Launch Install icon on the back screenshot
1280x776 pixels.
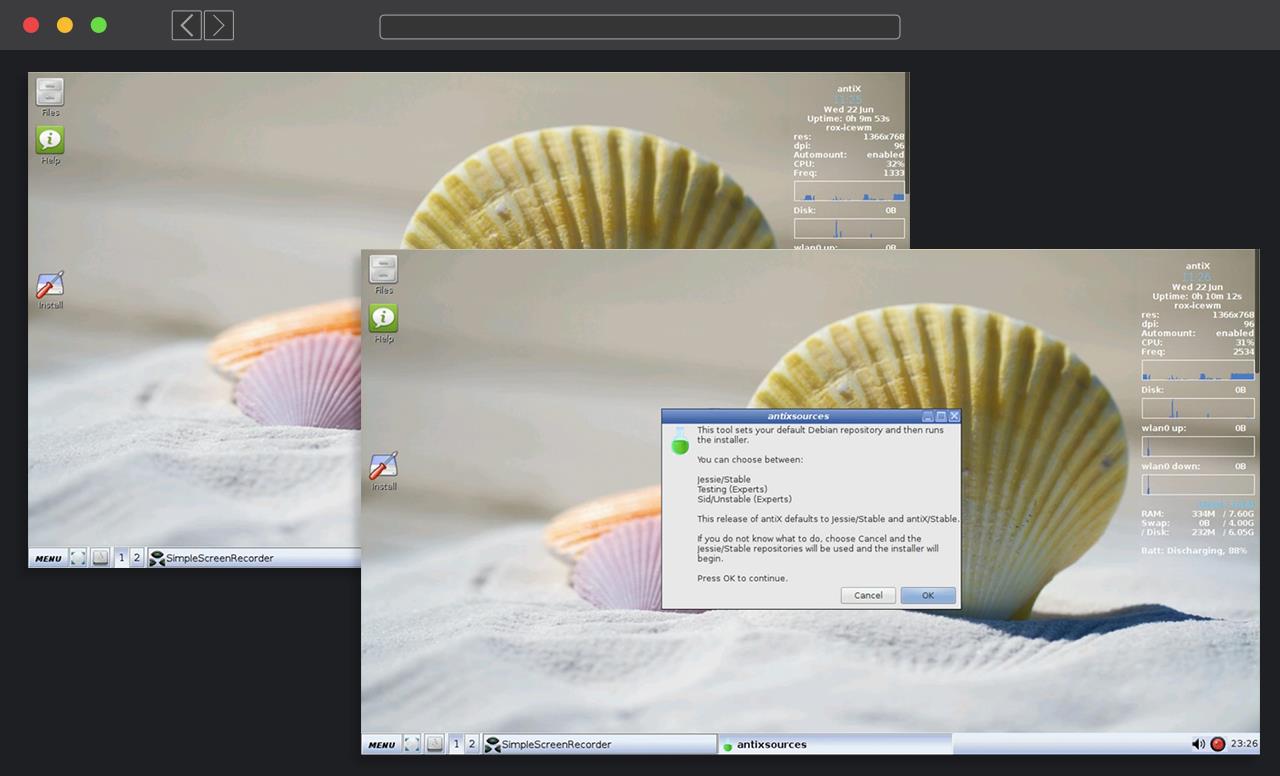50,286
